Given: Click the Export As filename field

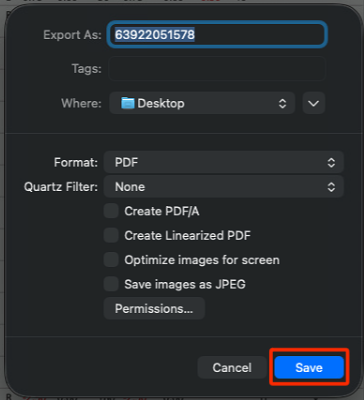Looking at the screenshot, I should tap(217, 35).
